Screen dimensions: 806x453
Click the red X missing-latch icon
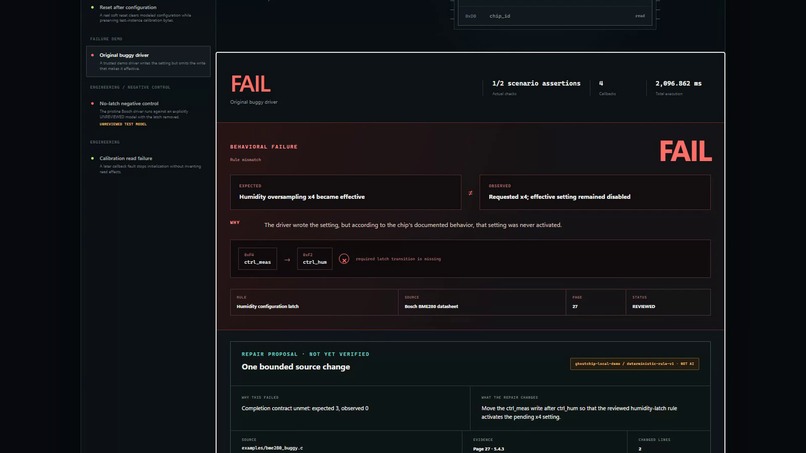pyautogui.click(x=344, y=259)
